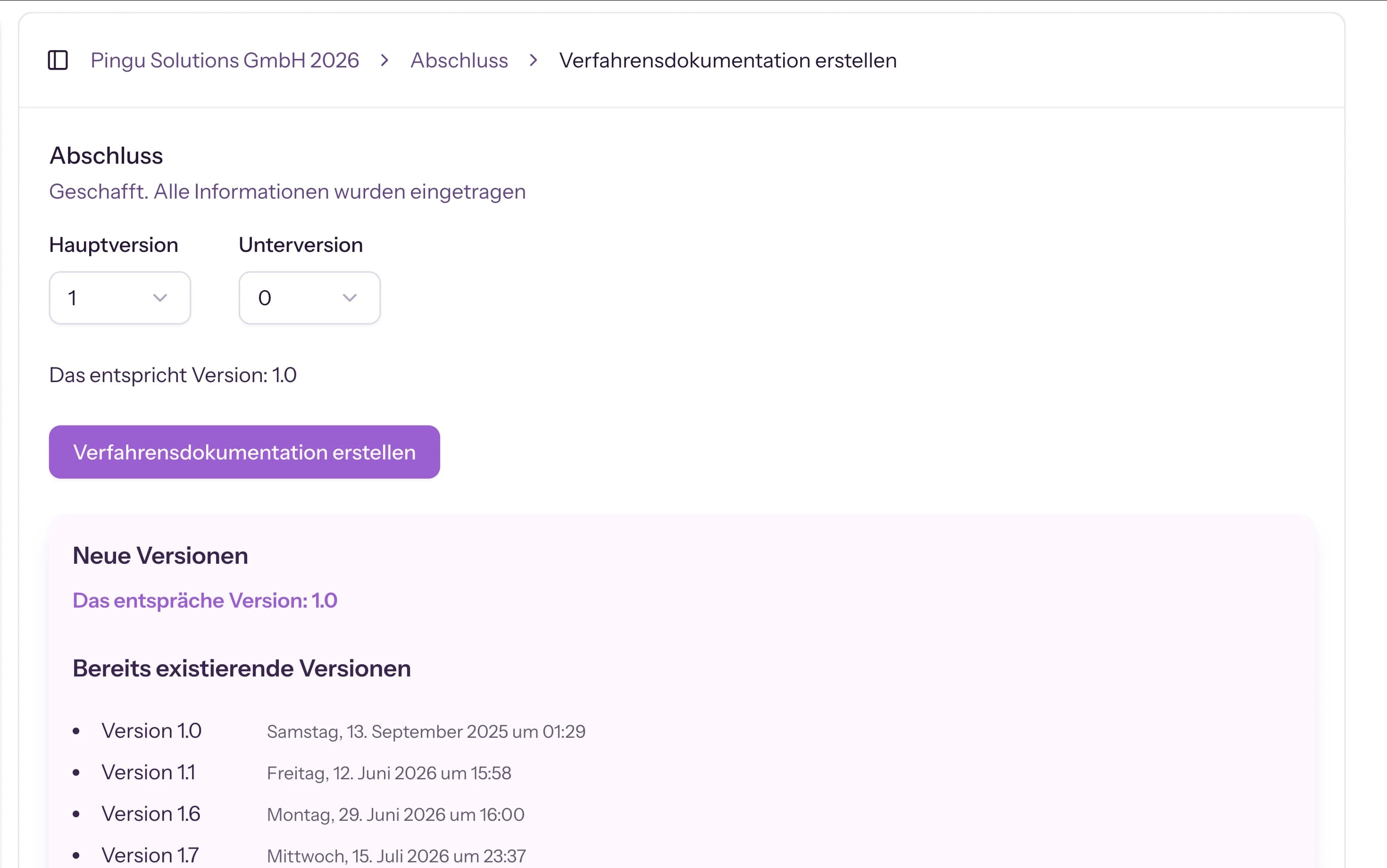This screenshot has height=868, width=1387.
Task: Click chevron after Abschluss breadcrumb
Action: coord(533,60)
